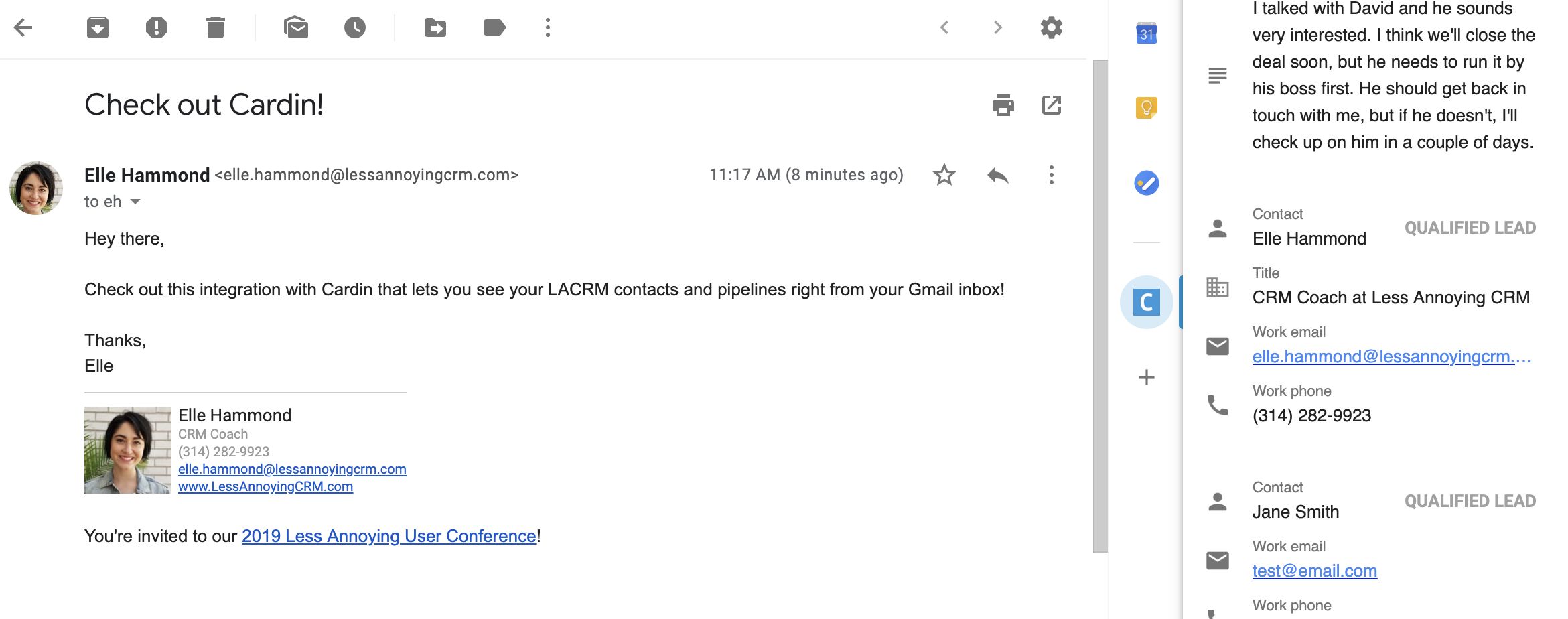The width and height of the screenshot is (1568, 619).
Task: Archive this email with the archive icon
Action: tap(98, 27)
